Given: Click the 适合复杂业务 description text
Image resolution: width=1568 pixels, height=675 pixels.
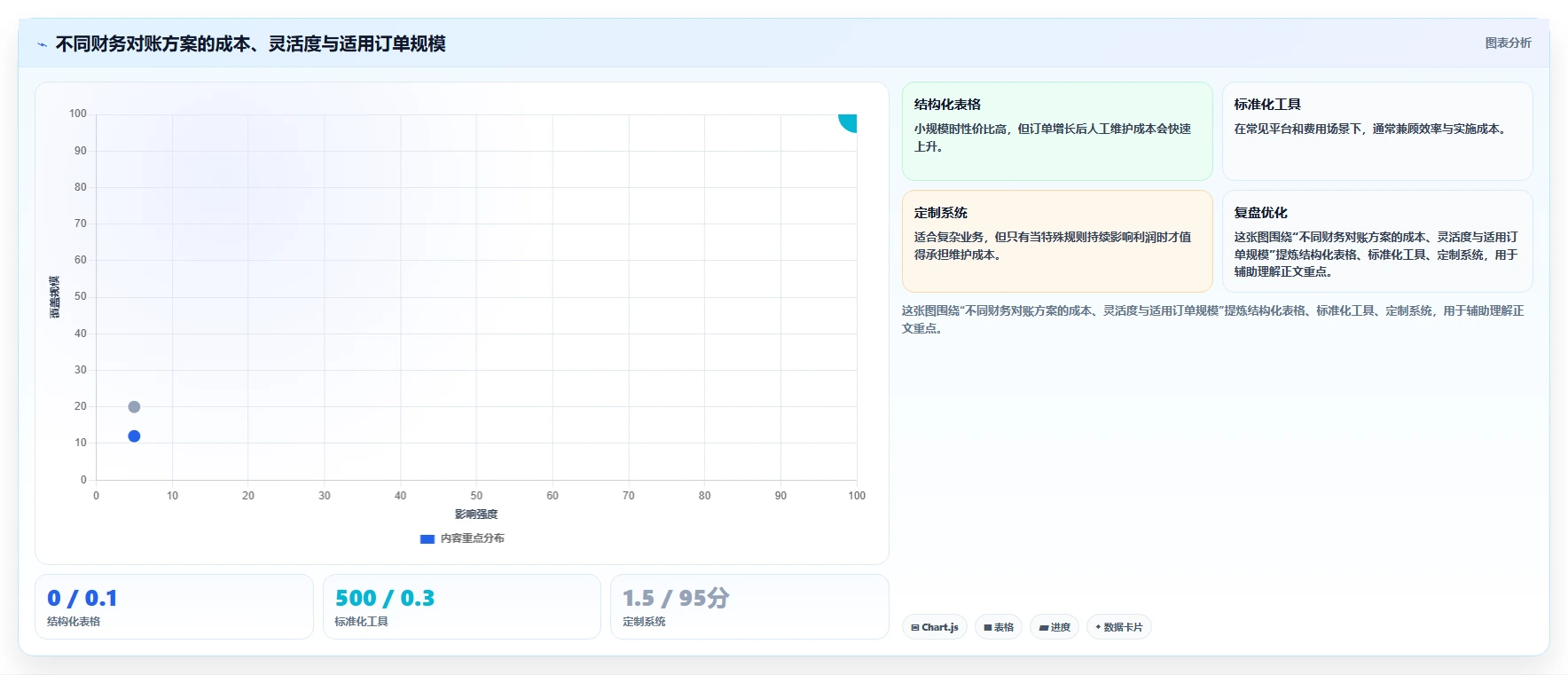Looking at the screenshot, I should [1053, 246].
